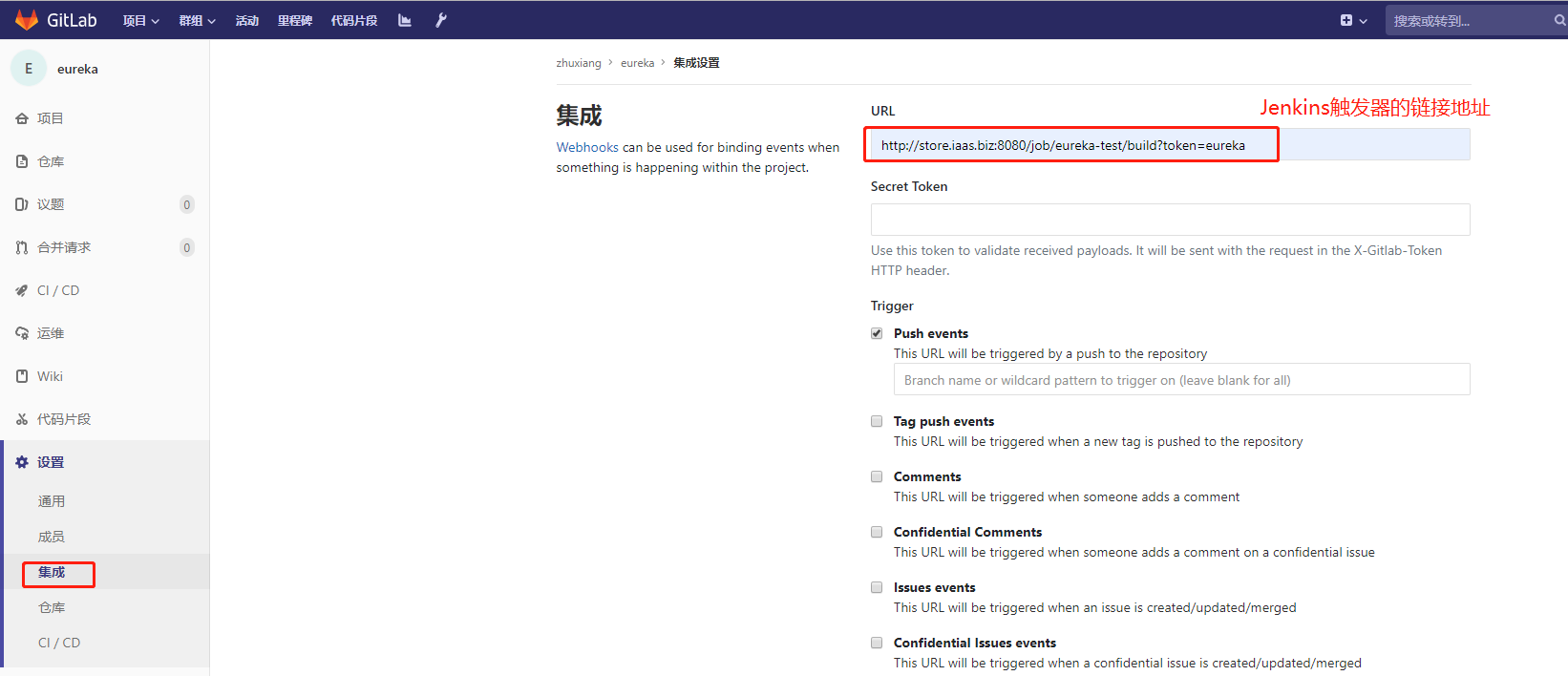Image resolution: width=1568 pixels, height=676 pixels.
Task: Click the Secret Token input field
Action: 1170,220
